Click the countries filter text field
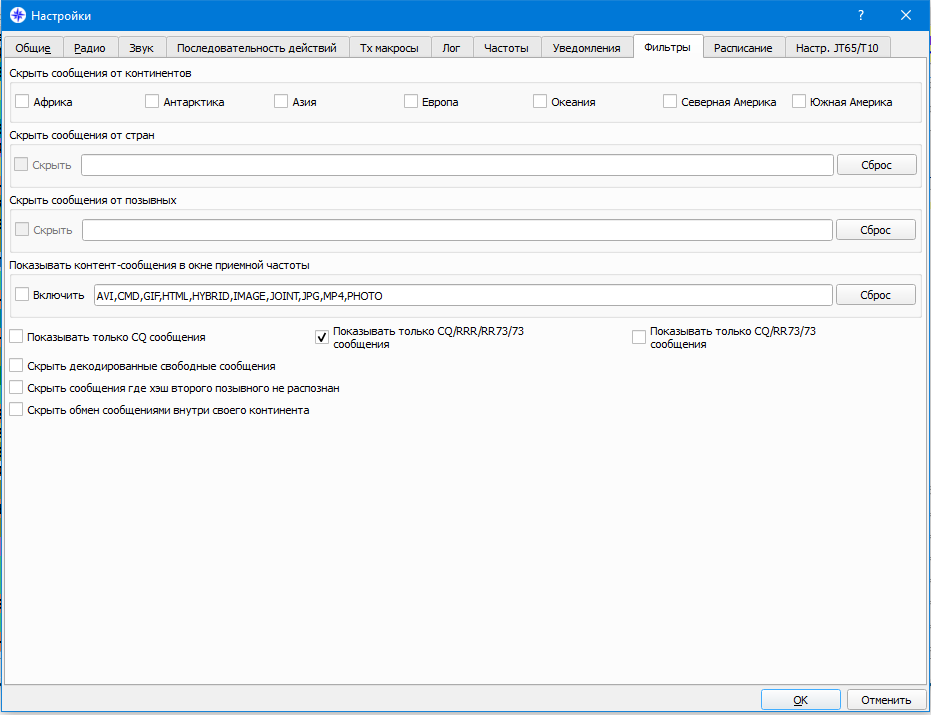This screenshot has height=715, width=931. (x=457, y=165)
